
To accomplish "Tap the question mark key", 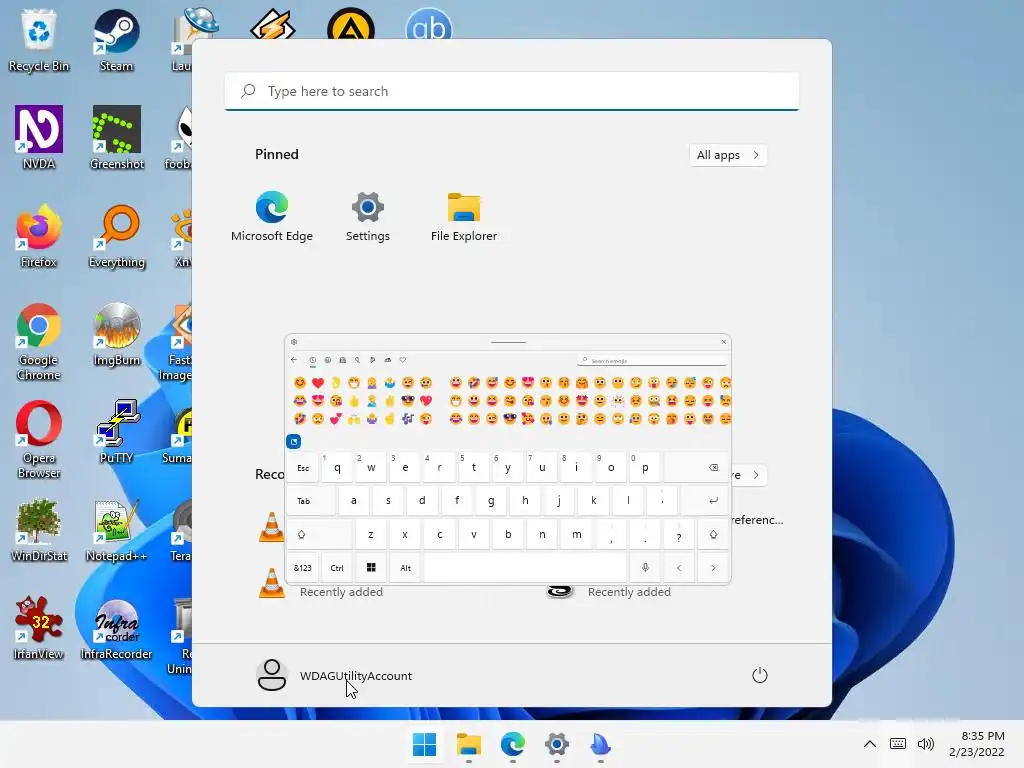I will coord(679,534).
